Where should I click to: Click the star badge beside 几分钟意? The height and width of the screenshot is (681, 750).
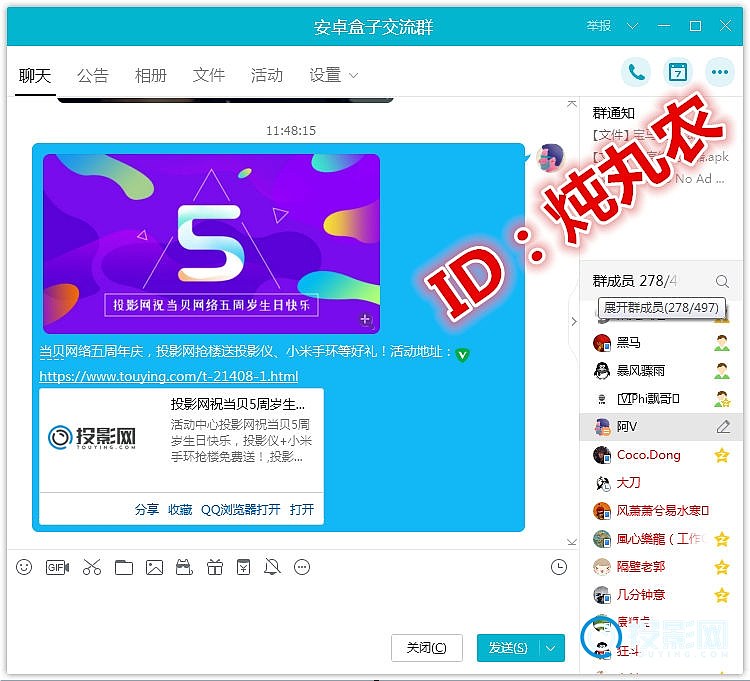coord(722,595)
